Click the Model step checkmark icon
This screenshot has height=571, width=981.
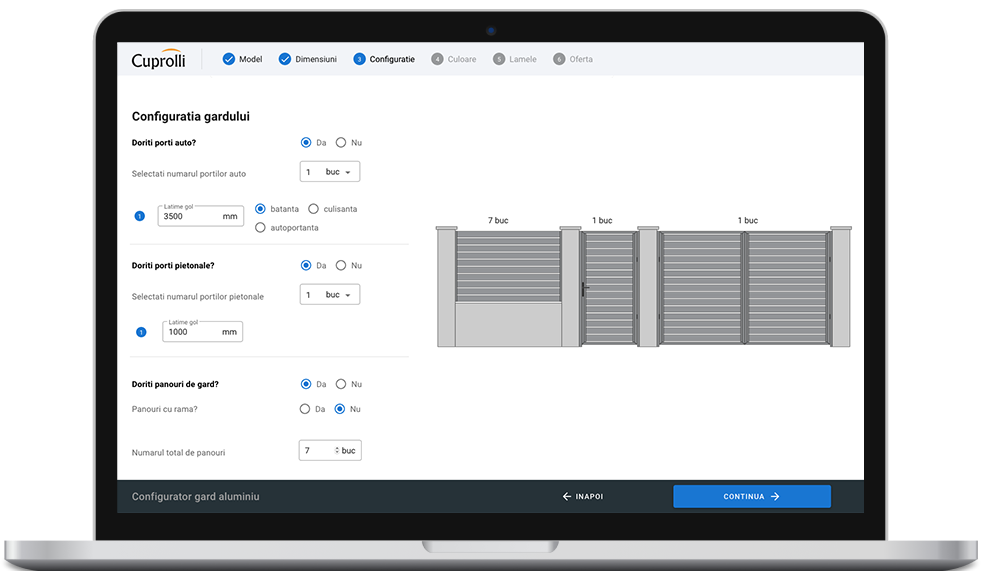pyautogui.click(x=228, y=59)
